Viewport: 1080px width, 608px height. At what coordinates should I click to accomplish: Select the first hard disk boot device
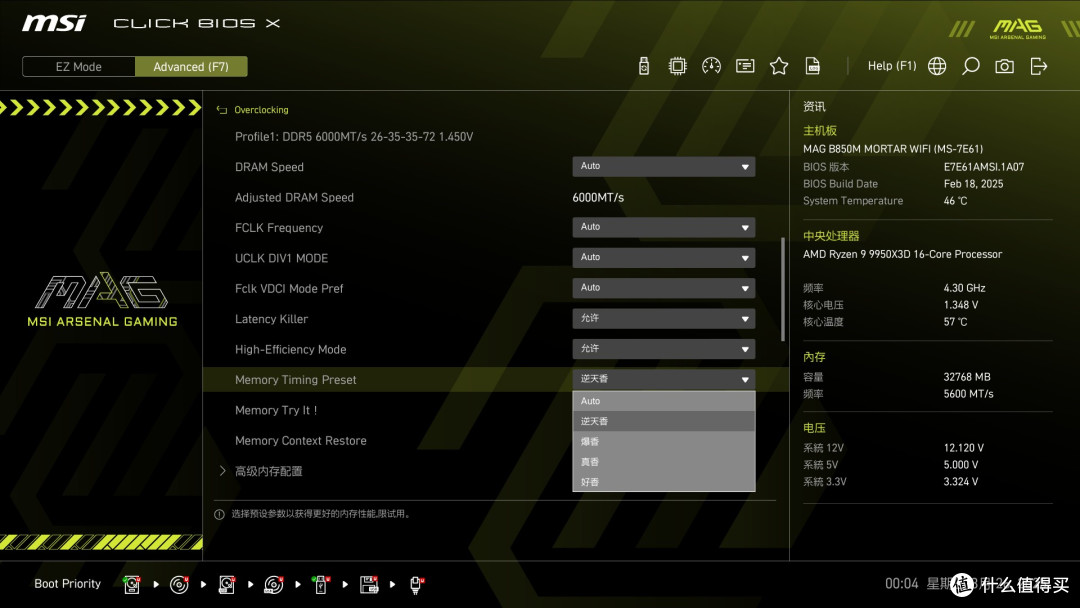(x=132, y=585)
